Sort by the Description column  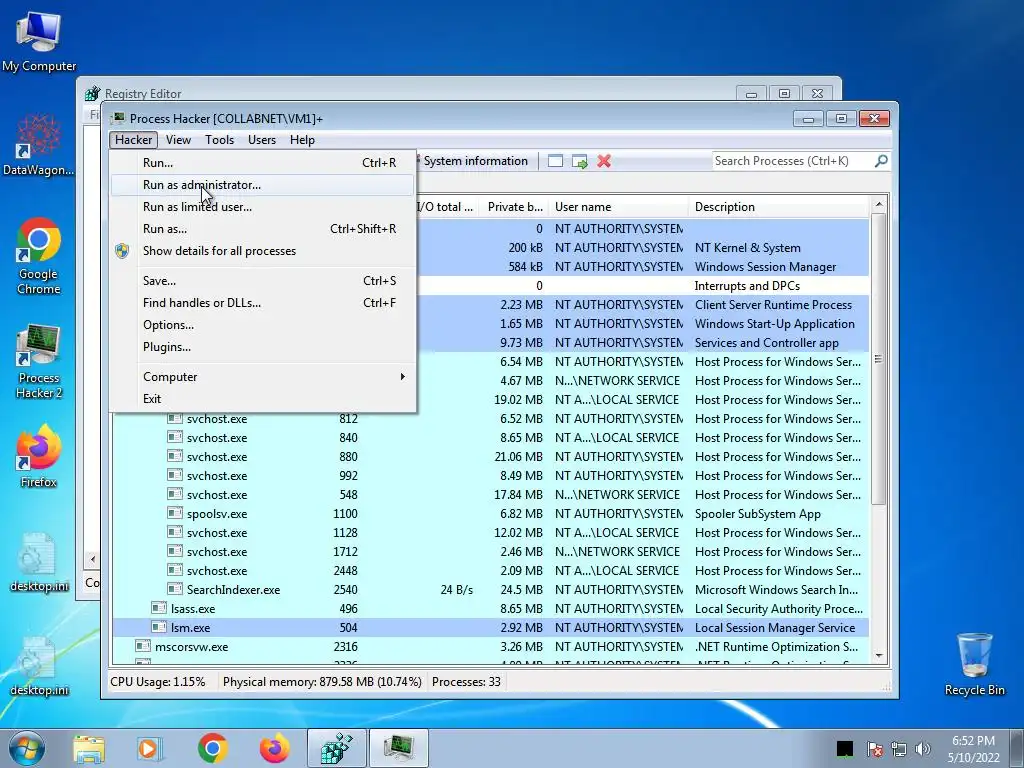coord(778,207)
